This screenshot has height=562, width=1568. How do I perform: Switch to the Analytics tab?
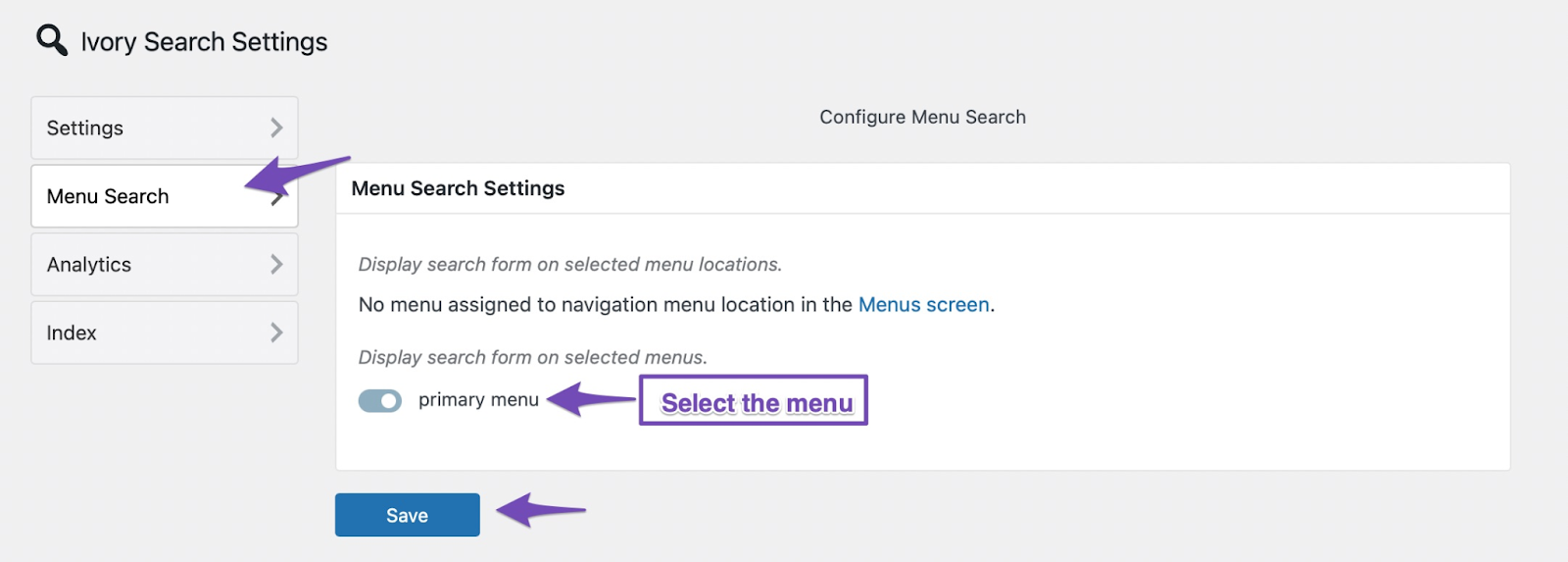(89, 265)
